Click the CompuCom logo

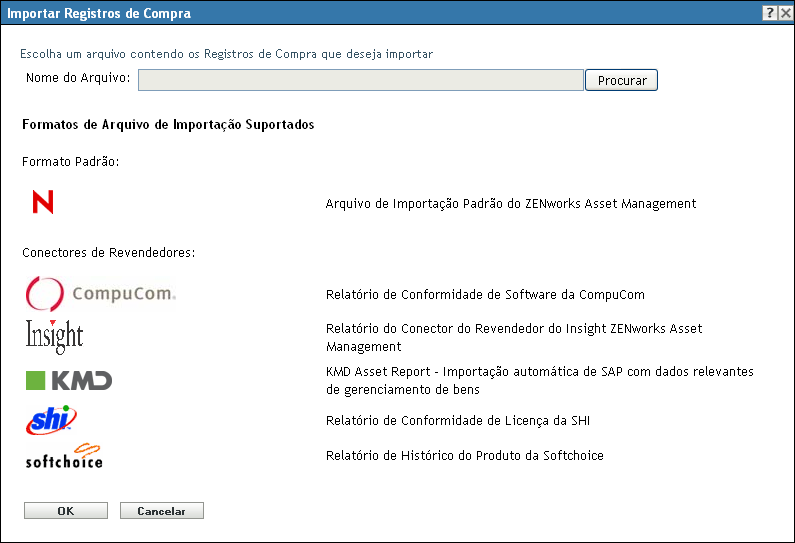100,294
